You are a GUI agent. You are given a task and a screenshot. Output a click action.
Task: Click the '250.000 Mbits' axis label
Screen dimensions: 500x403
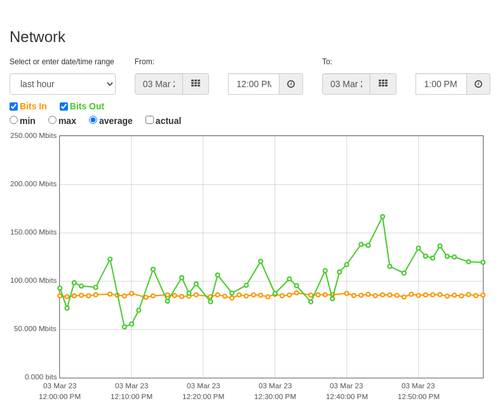click(33, 136)
